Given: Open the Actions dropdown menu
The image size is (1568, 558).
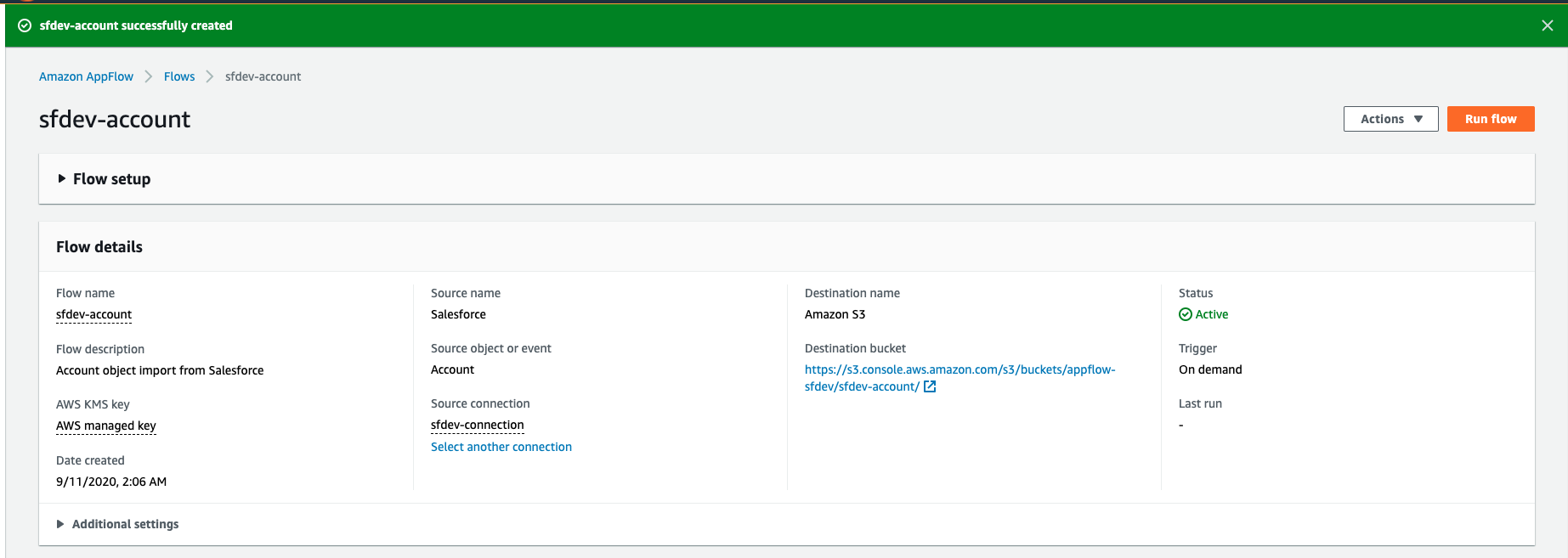Looking at the screenshot, I should coord(1390,119).
